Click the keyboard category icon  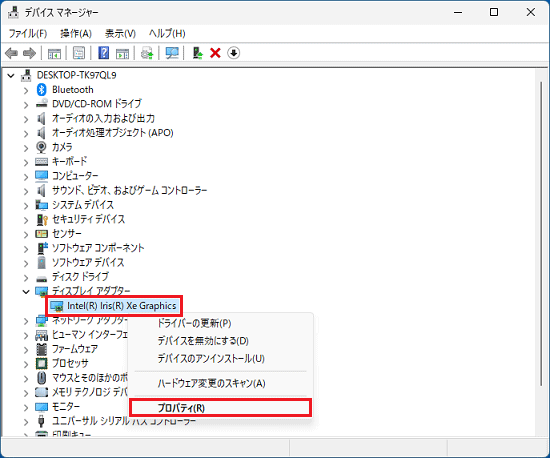point(41,162)
